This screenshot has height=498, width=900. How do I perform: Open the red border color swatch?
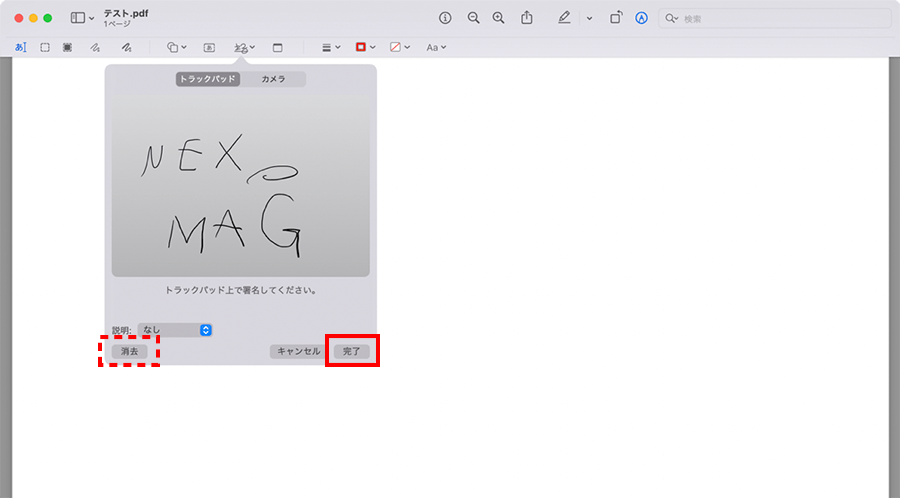[x=365, y=47]
